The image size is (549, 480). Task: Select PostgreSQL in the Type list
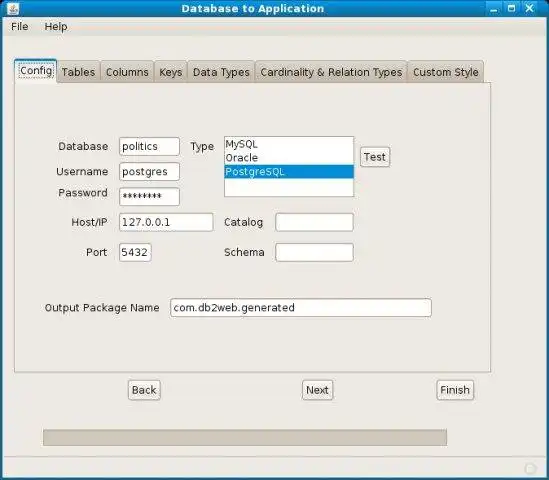tap(289, 172)
